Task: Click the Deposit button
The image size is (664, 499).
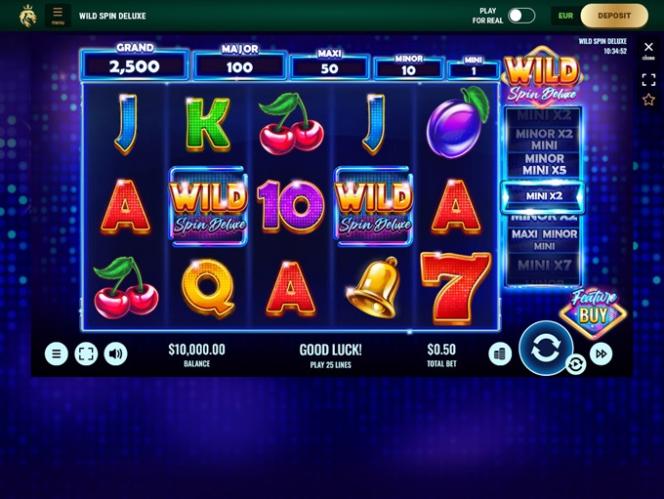Action: point(614,16)
